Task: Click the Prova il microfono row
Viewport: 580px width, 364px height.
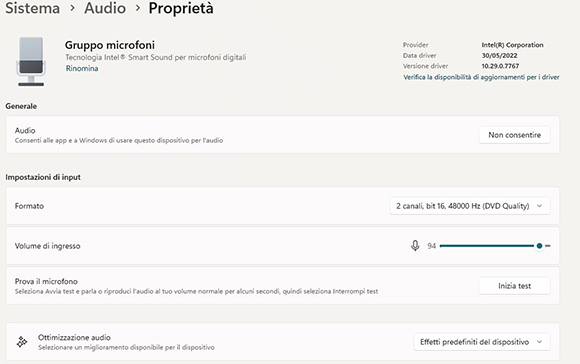Action: click(x=283, y=286)
